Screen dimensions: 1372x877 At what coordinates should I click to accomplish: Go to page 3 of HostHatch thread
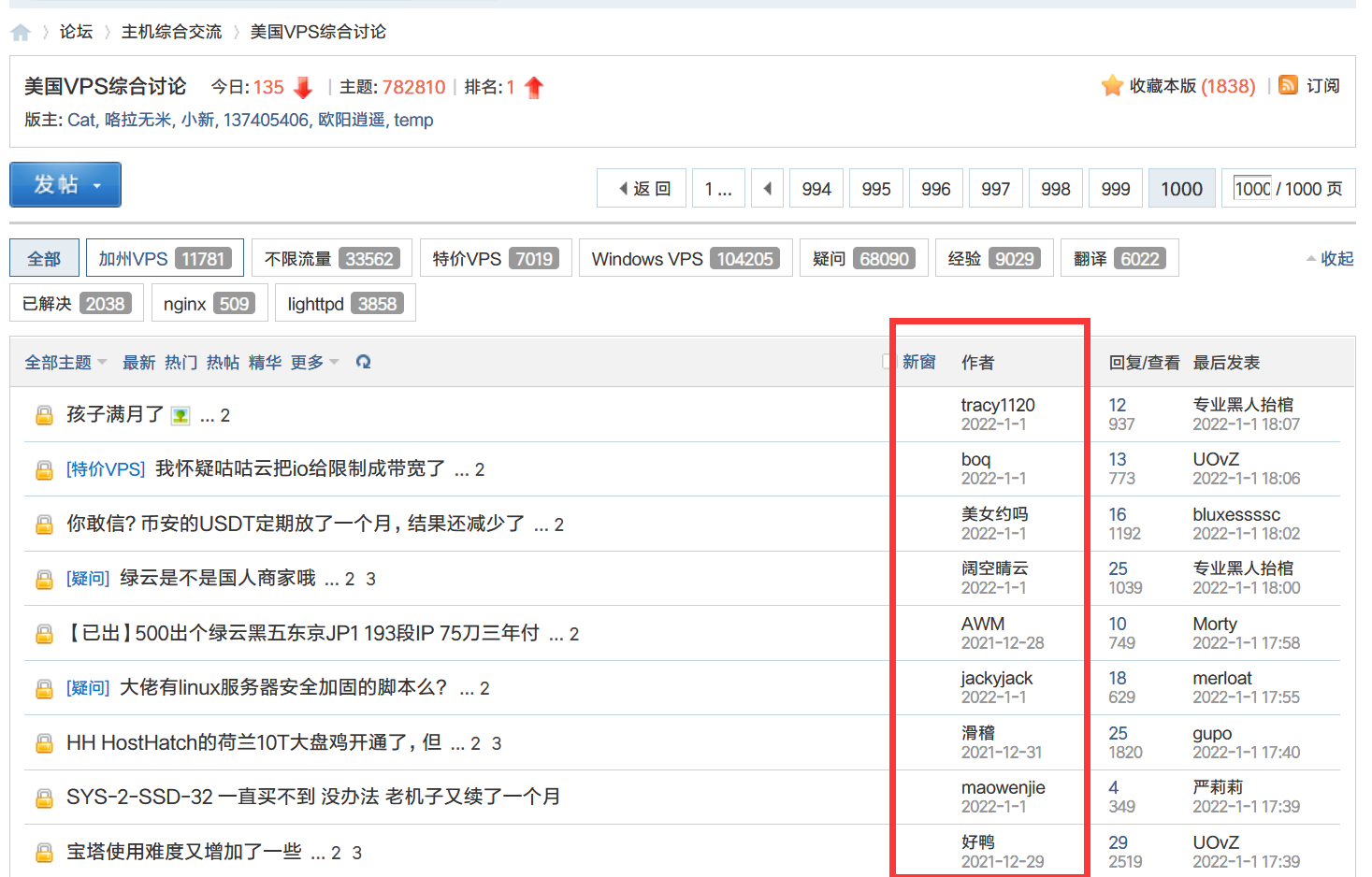coord(497,743)
